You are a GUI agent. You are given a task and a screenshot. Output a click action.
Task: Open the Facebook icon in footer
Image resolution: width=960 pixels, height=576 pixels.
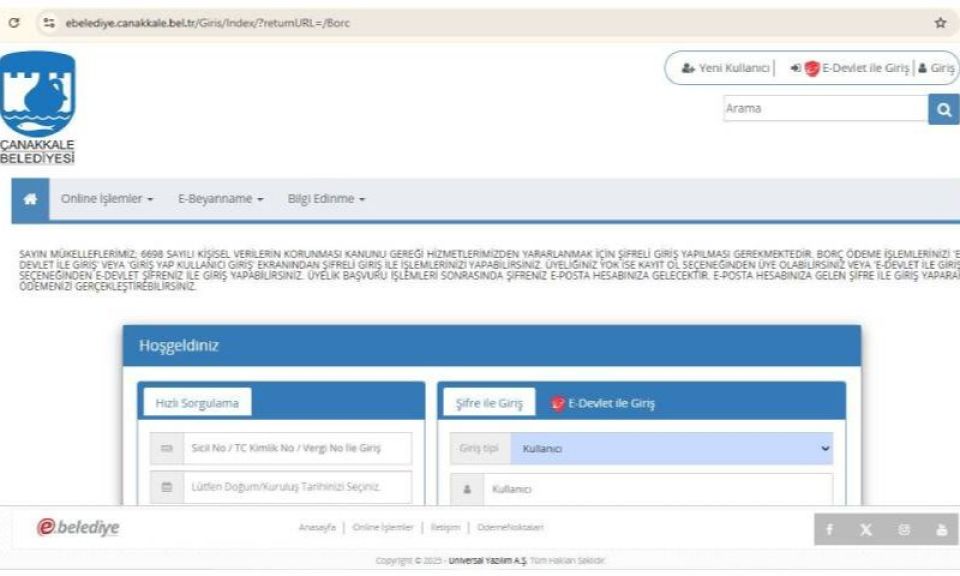point(830,529)
